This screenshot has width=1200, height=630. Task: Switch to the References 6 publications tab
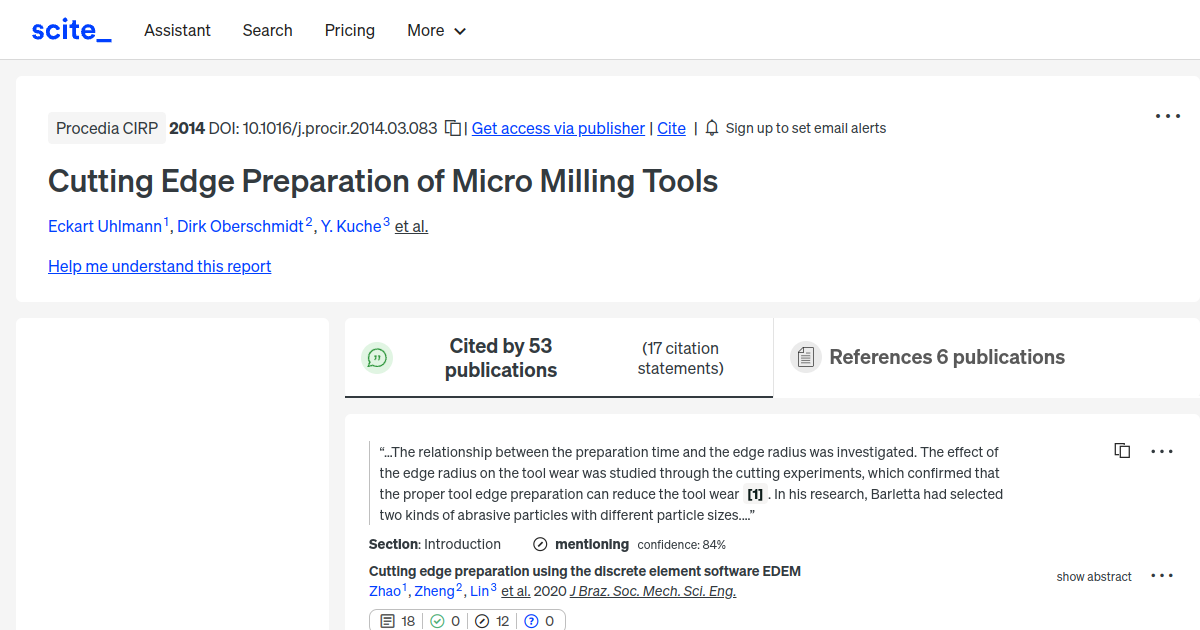coord(946,357)
